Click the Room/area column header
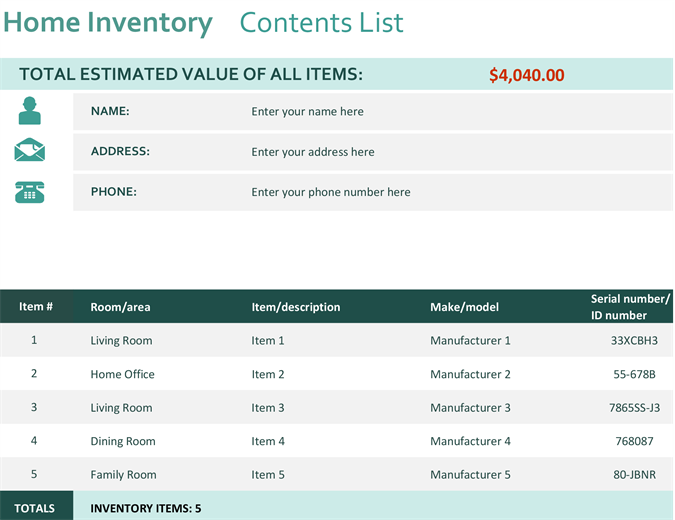Image resolution: width=675 pixels, height=520 pixels. pos(120,307)
